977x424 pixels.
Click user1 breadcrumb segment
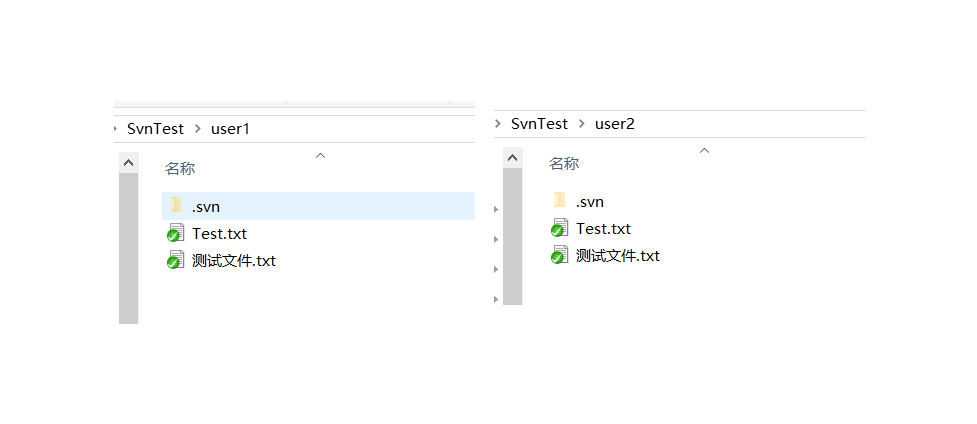point(231,128)
